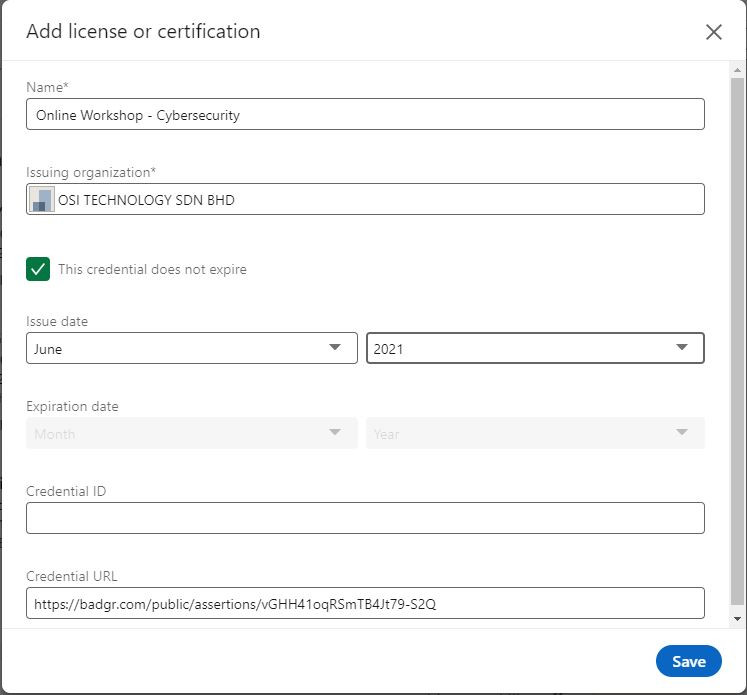The width and height of the screenshot is (747, 695).
Task: Click the disabled expiration Month dropdown
Action: pos(192,433)
